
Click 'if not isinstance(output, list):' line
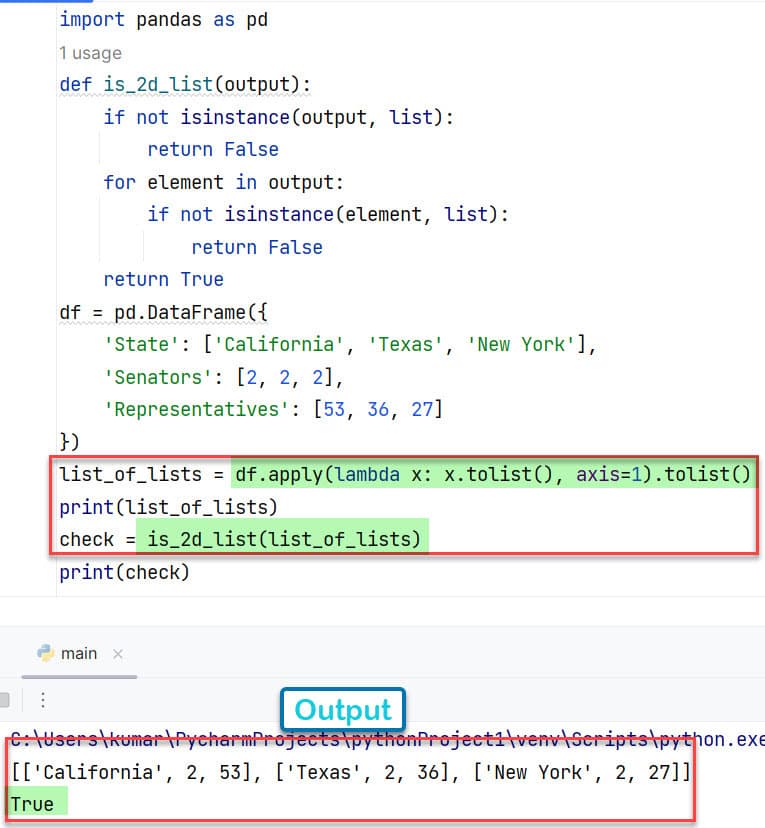[x=278, y=117]
